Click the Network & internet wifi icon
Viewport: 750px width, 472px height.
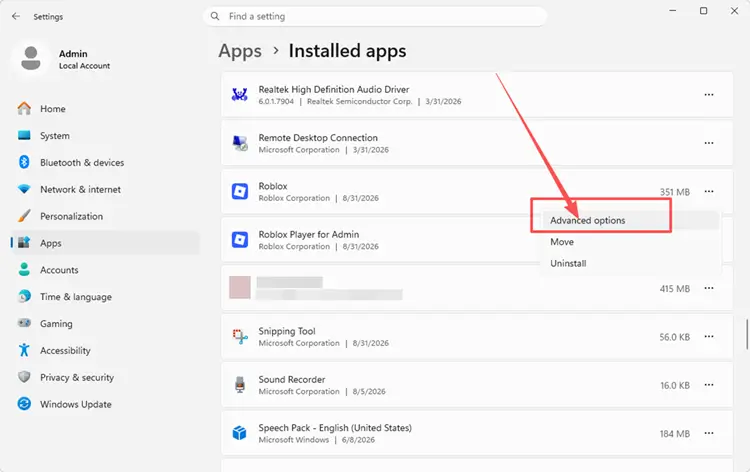(24, 189)
